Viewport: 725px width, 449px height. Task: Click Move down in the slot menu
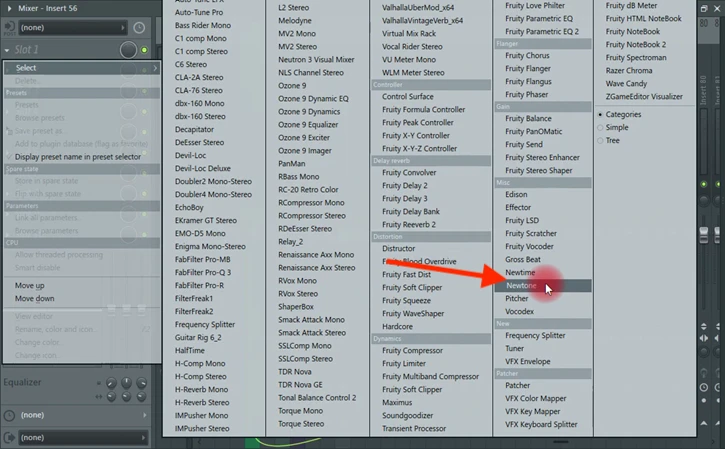(35, 298)
